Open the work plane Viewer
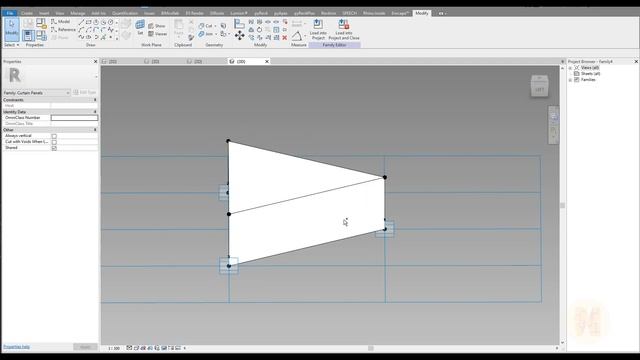Viewport: 640px width, 360px height. (x=158, y=34)
